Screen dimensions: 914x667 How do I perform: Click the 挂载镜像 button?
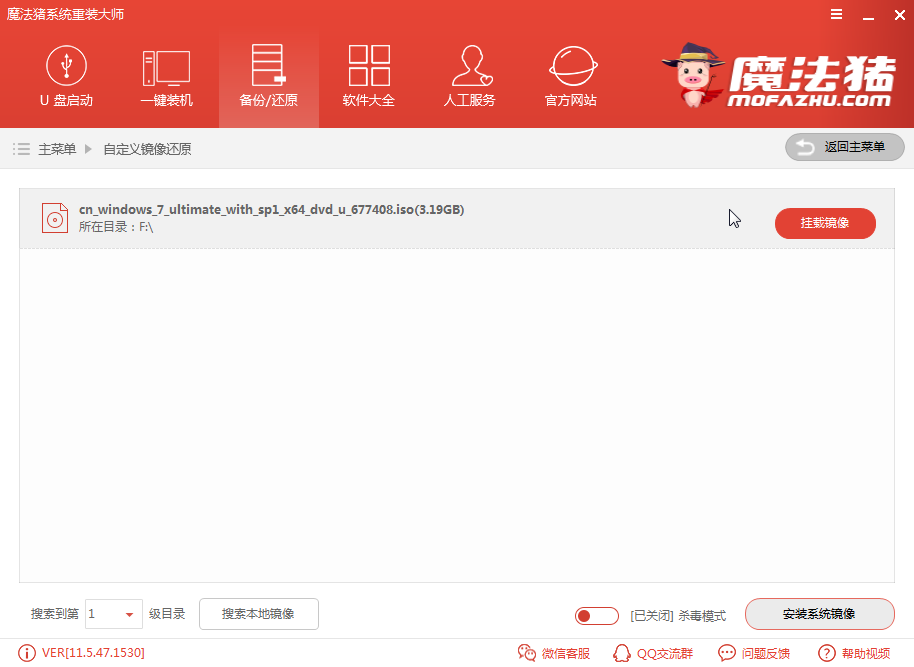[825, 223]
